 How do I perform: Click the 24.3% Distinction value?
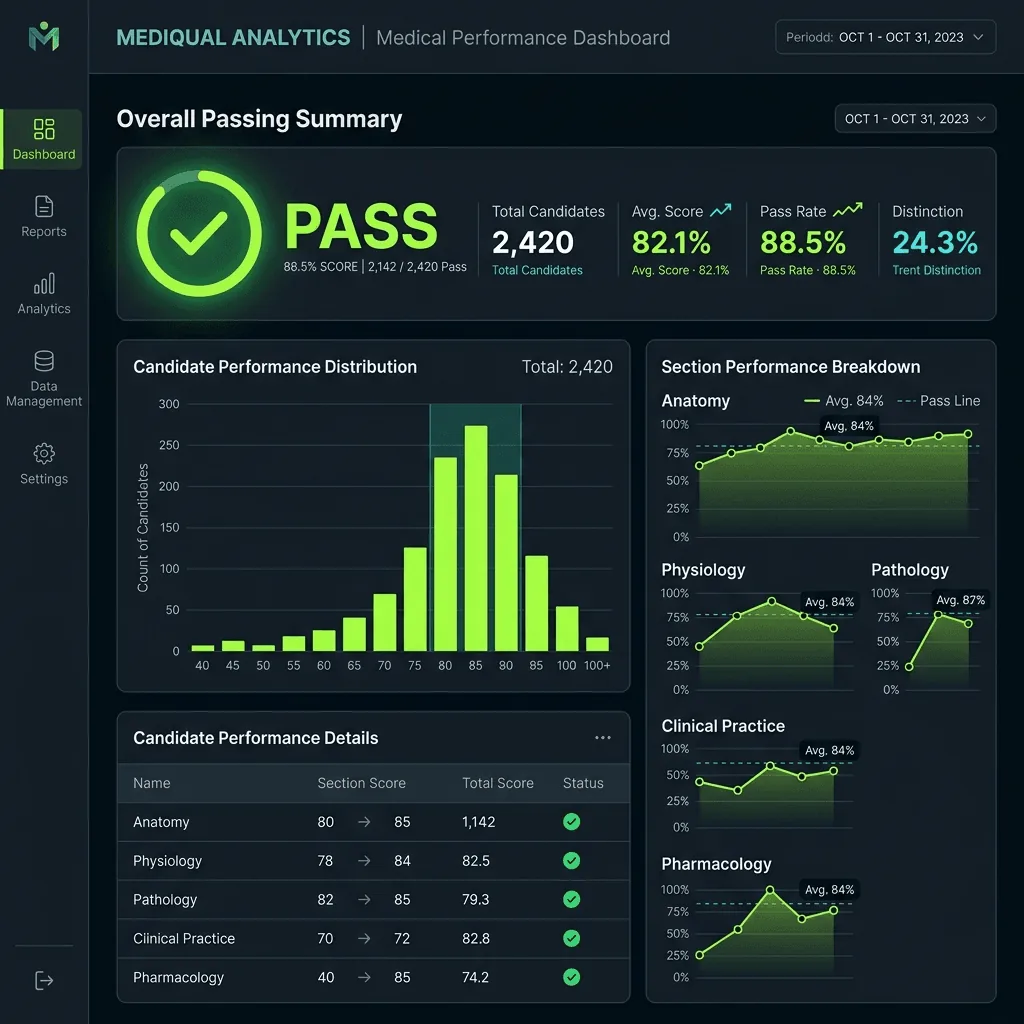point(935,242)
